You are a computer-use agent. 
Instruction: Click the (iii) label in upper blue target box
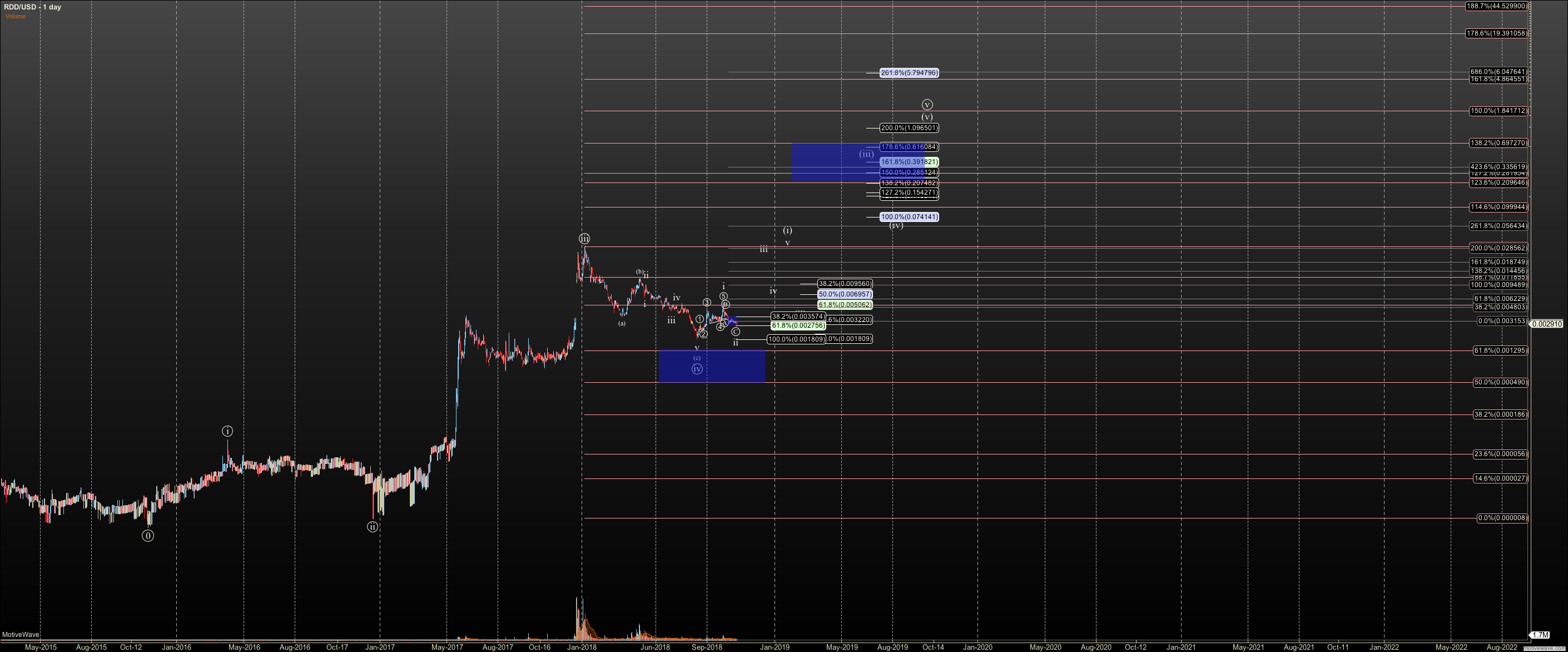866,155
